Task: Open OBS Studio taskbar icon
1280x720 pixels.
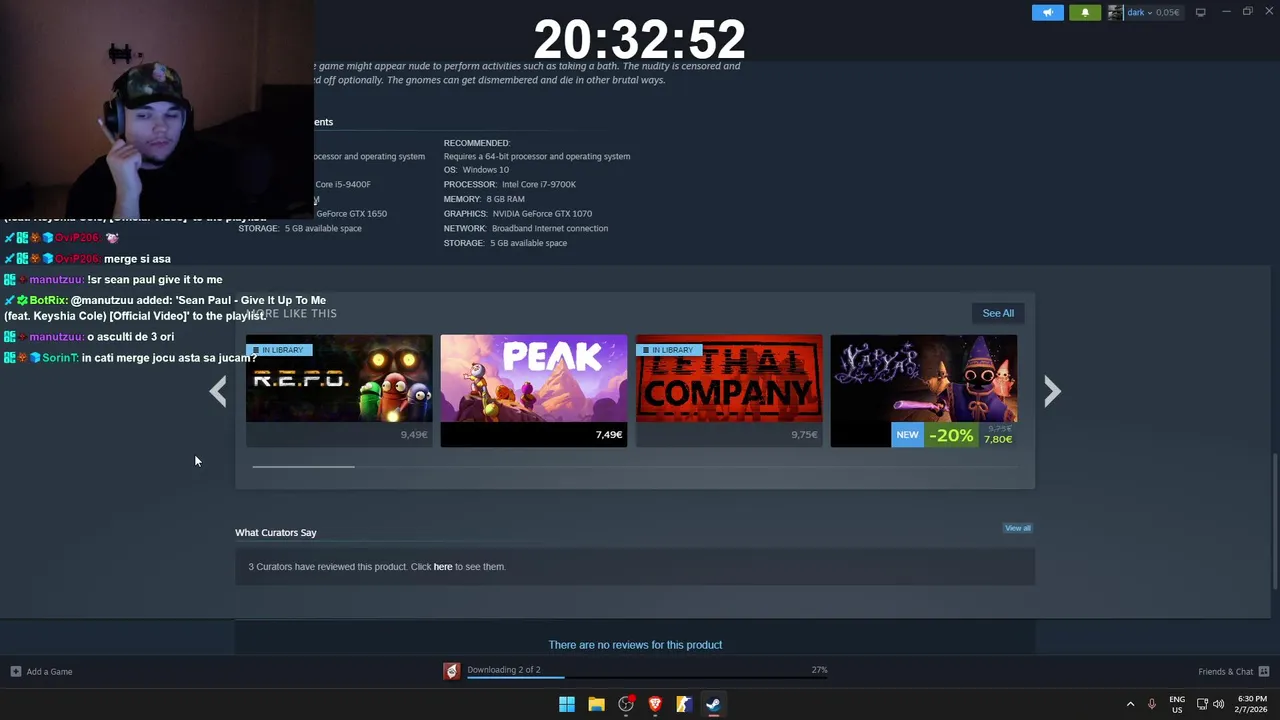Action: 626,704
